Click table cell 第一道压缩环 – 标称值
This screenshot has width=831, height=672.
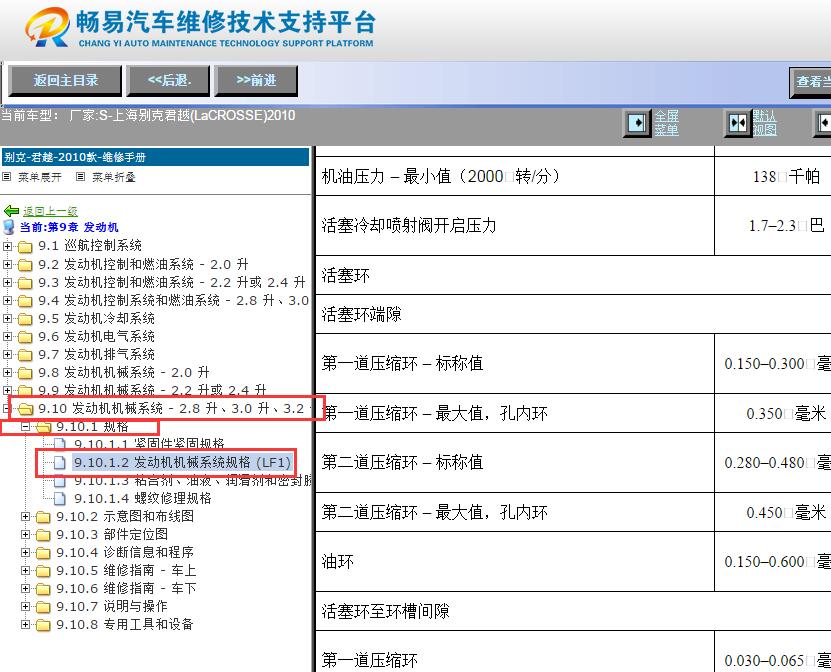click(x=515, y=364)
